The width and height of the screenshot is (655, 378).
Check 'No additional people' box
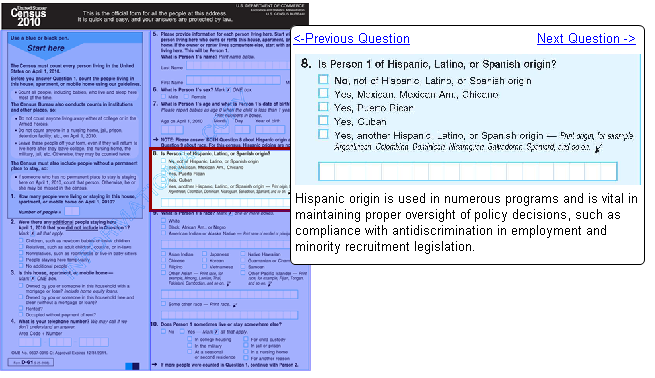point(21,266)
